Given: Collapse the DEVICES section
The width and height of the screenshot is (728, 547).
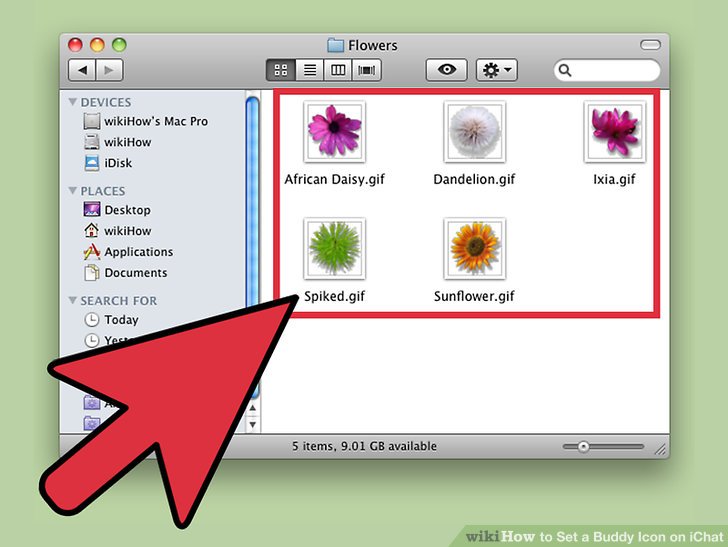Looking at the screenshot, I should point(72,102).
